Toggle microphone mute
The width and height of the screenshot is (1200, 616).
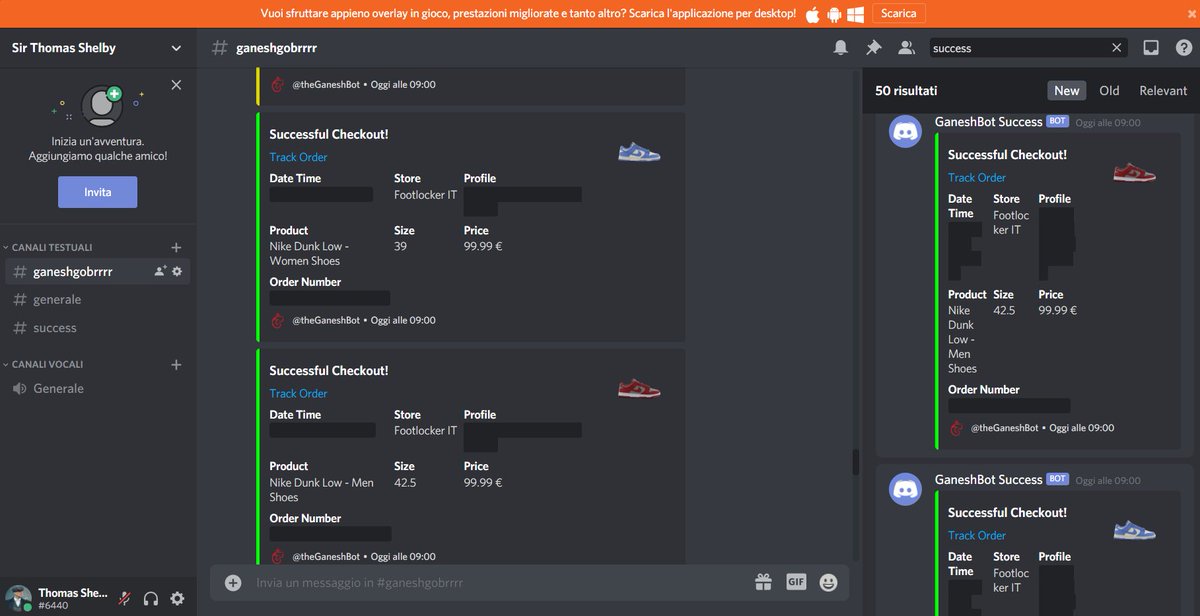point(125,598)
